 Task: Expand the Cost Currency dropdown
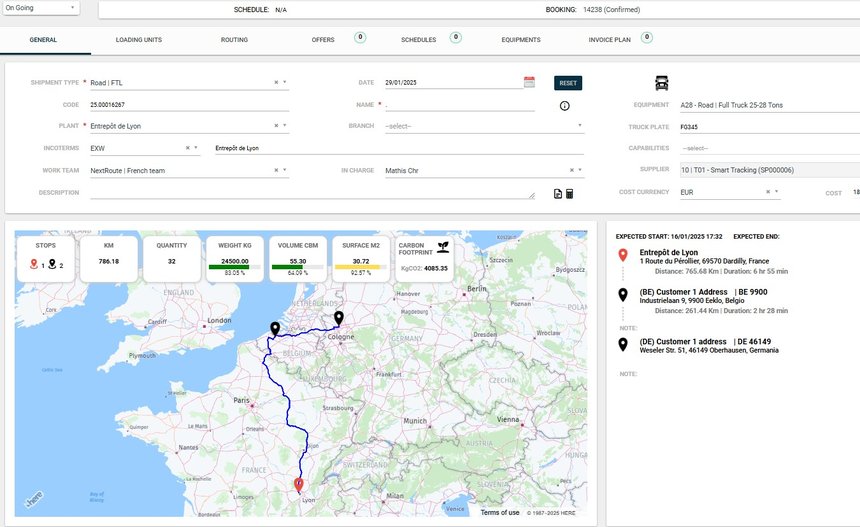click(777, 191)
